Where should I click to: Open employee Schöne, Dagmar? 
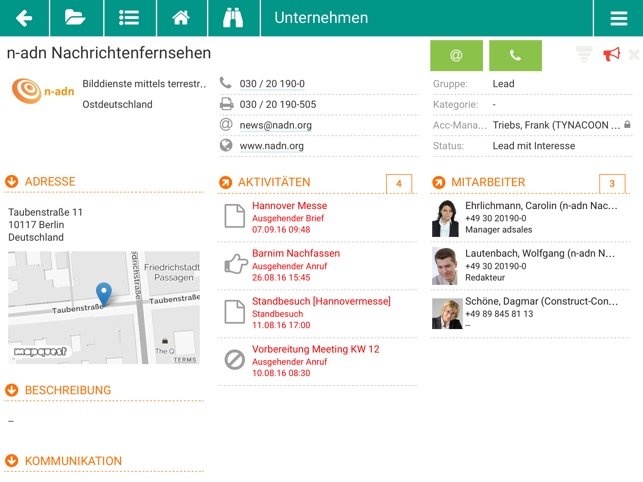tap(531, 313)
